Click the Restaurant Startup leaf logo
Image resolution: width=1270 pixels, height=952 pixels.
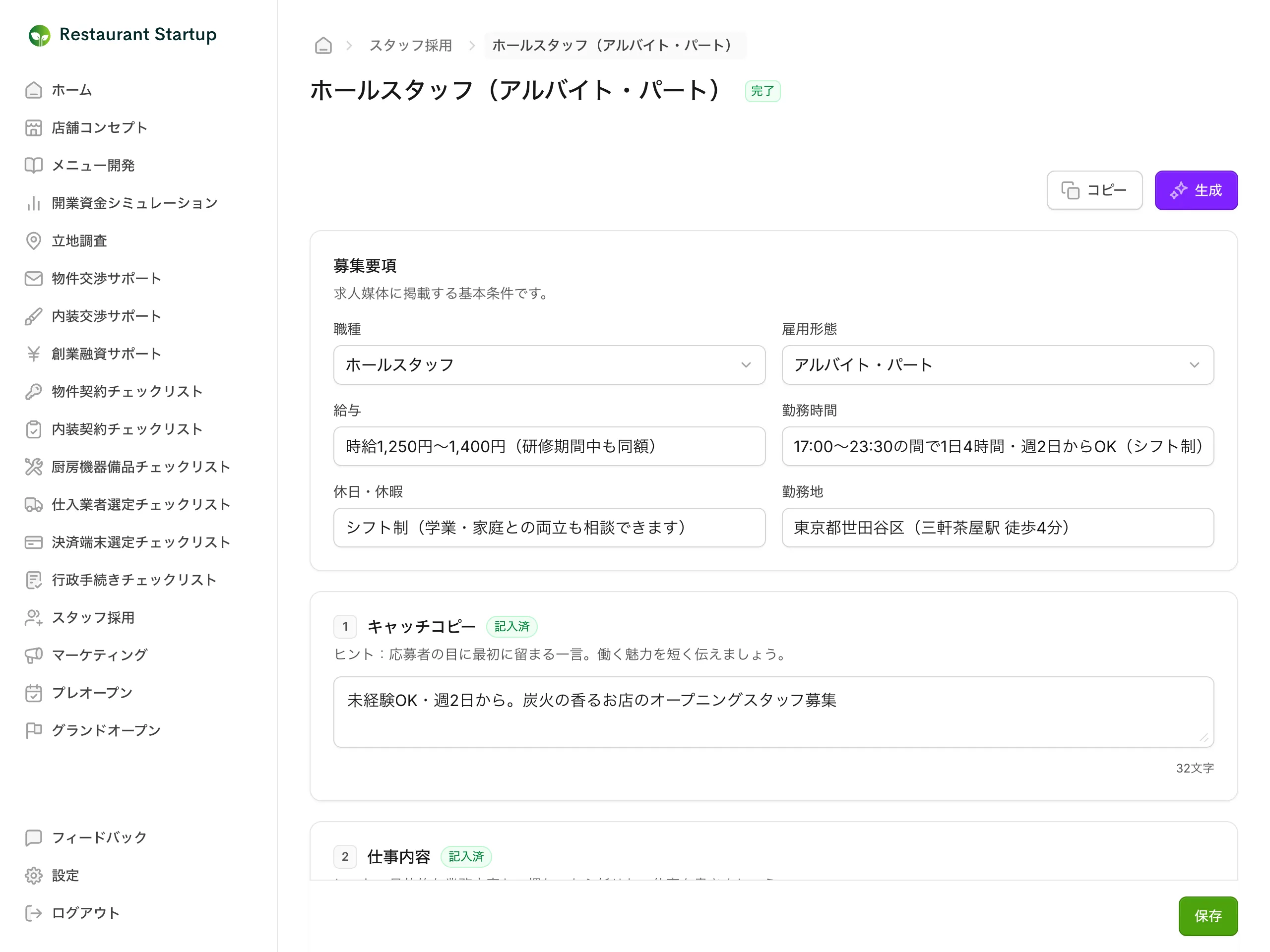click(39, 36)
